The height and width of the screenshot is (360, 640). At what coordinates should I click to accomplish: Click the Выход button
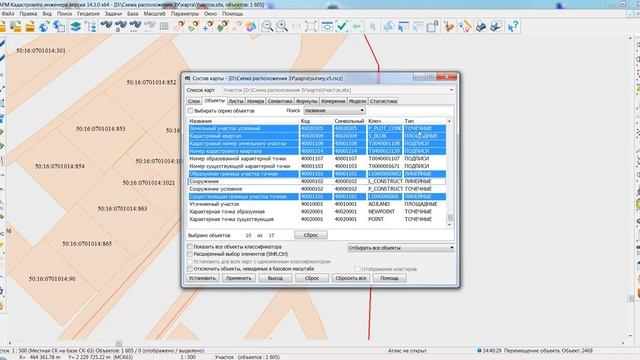tap(275, 278)
